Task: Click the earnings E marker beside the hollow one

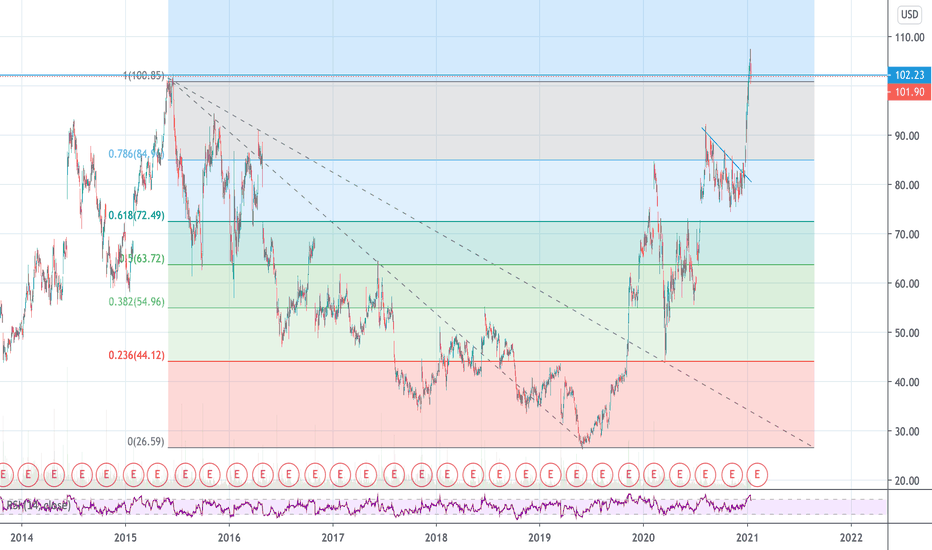Action: click(x=732, y=474)
